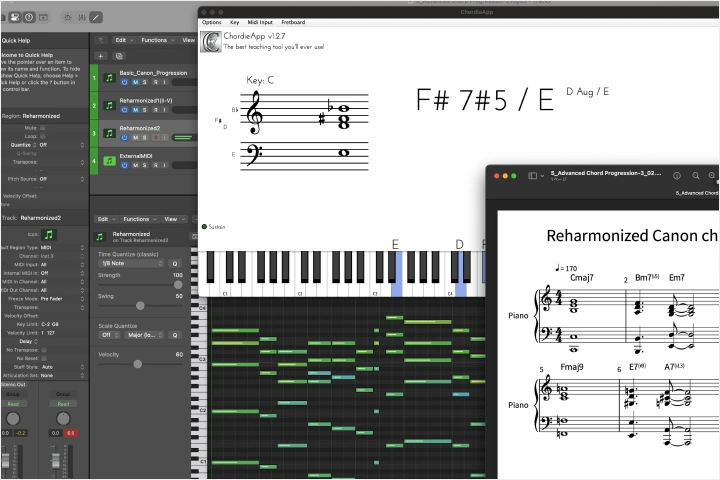The width and height of the screenshot is (720, 480).
Task: Tick the region Mute checkbox
Action: tap(43, 128)
